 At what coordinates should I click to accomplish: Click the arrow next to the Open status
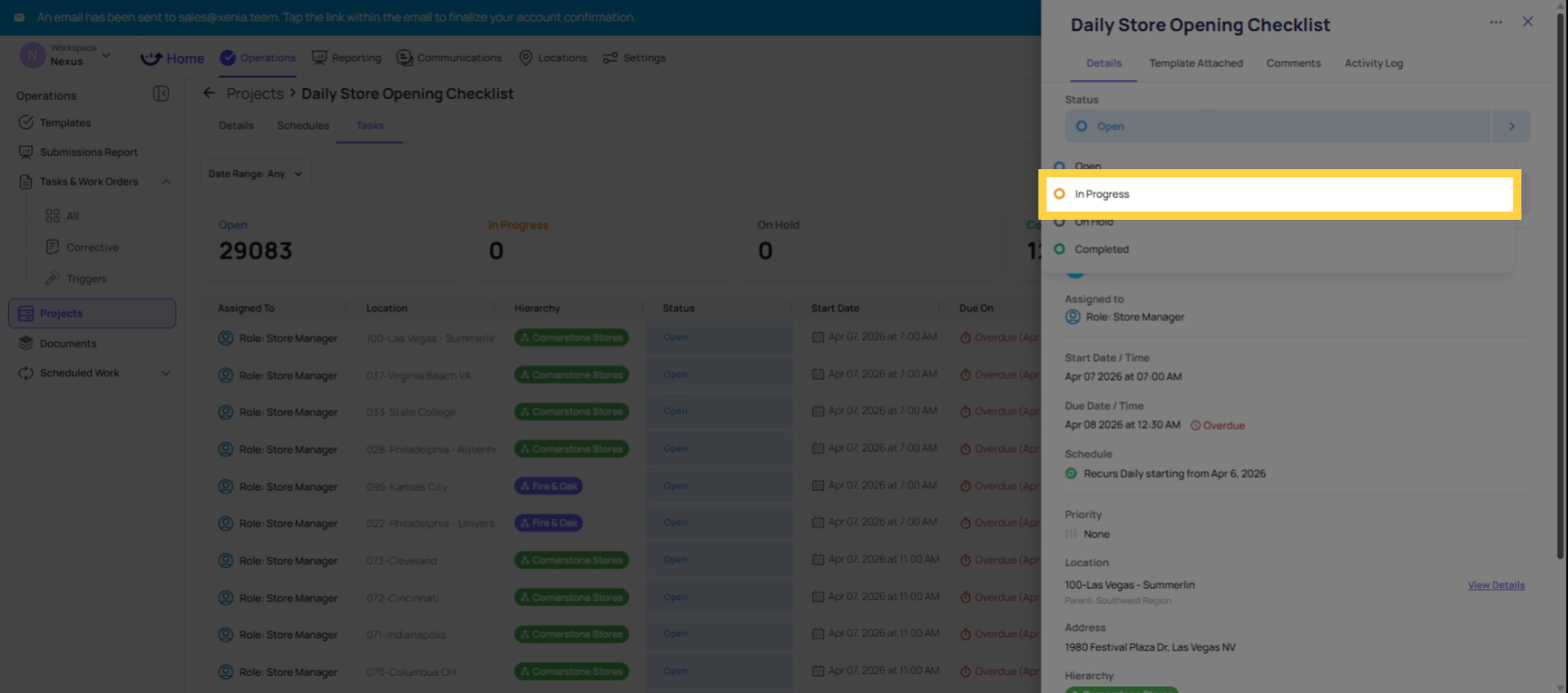(x=1512, y=127)
